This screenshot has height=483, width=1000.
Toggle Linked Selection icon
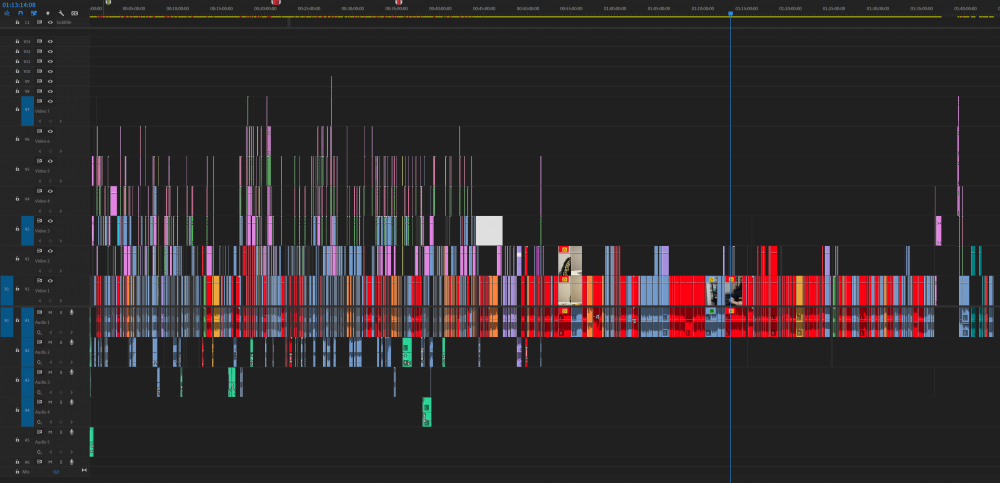33,13
